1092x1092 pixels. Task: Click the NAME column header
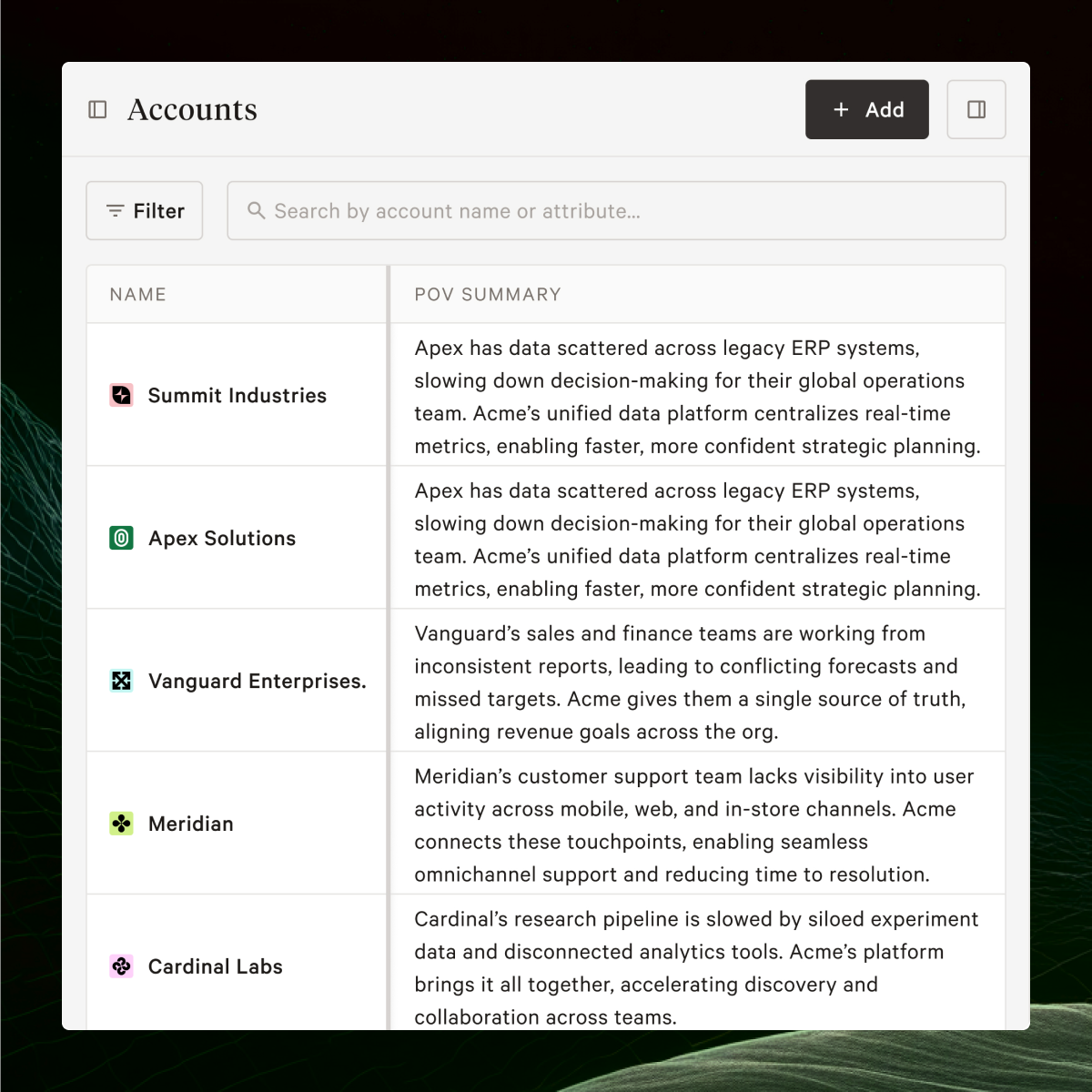click(138, 295)
